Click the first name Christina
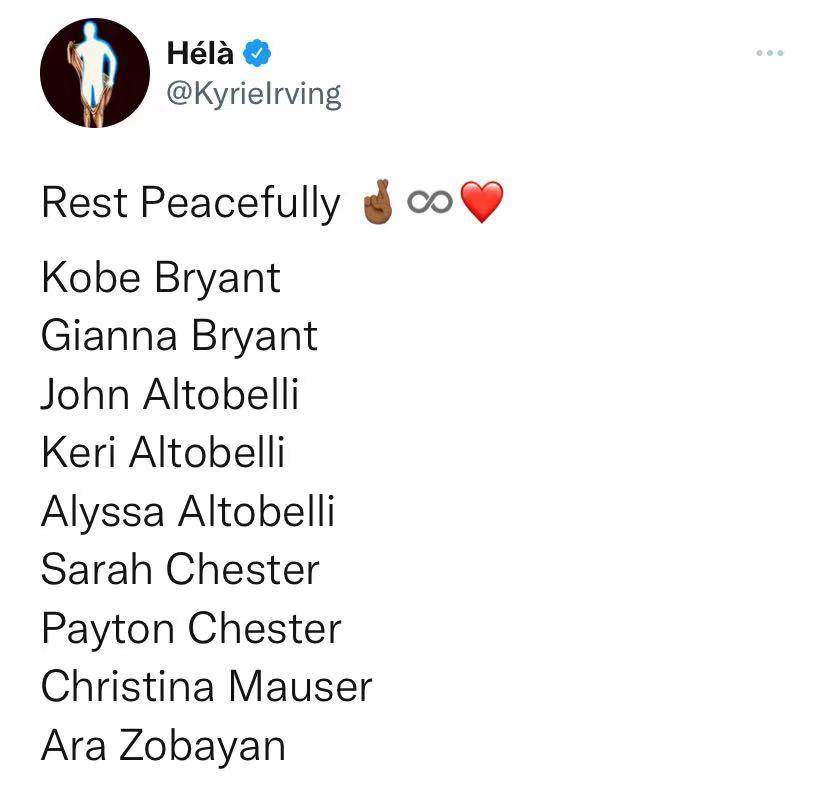The width and height of the screenshot is (828, 794). pos(128,687)
